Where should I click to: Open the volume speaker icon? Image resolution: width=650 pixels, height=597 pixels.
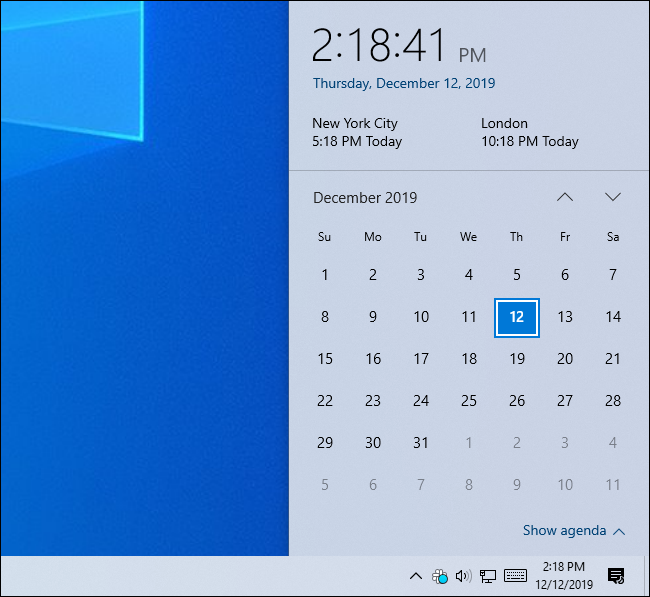pyautogui.click(x=463, y=576)
